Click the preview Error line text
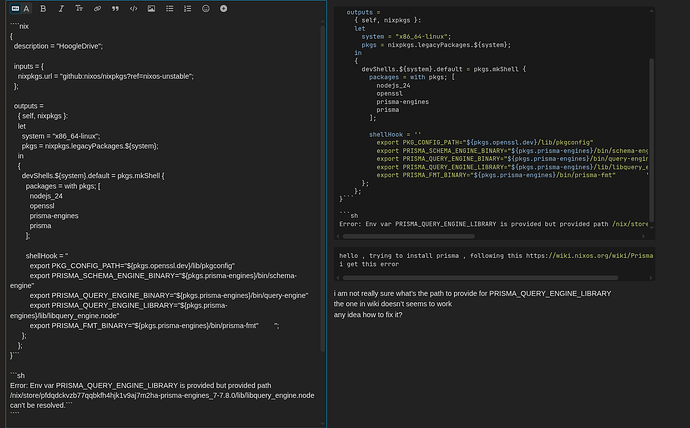690x428 pixels. tap(493, 224)
